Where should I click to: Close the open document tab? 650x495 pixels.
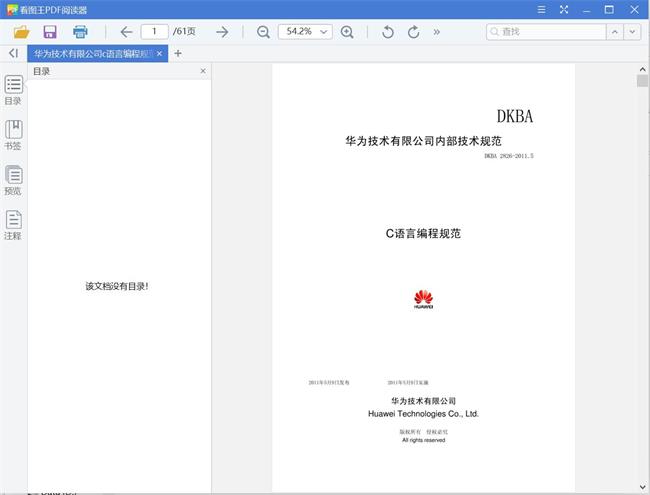tap(160, 53)
